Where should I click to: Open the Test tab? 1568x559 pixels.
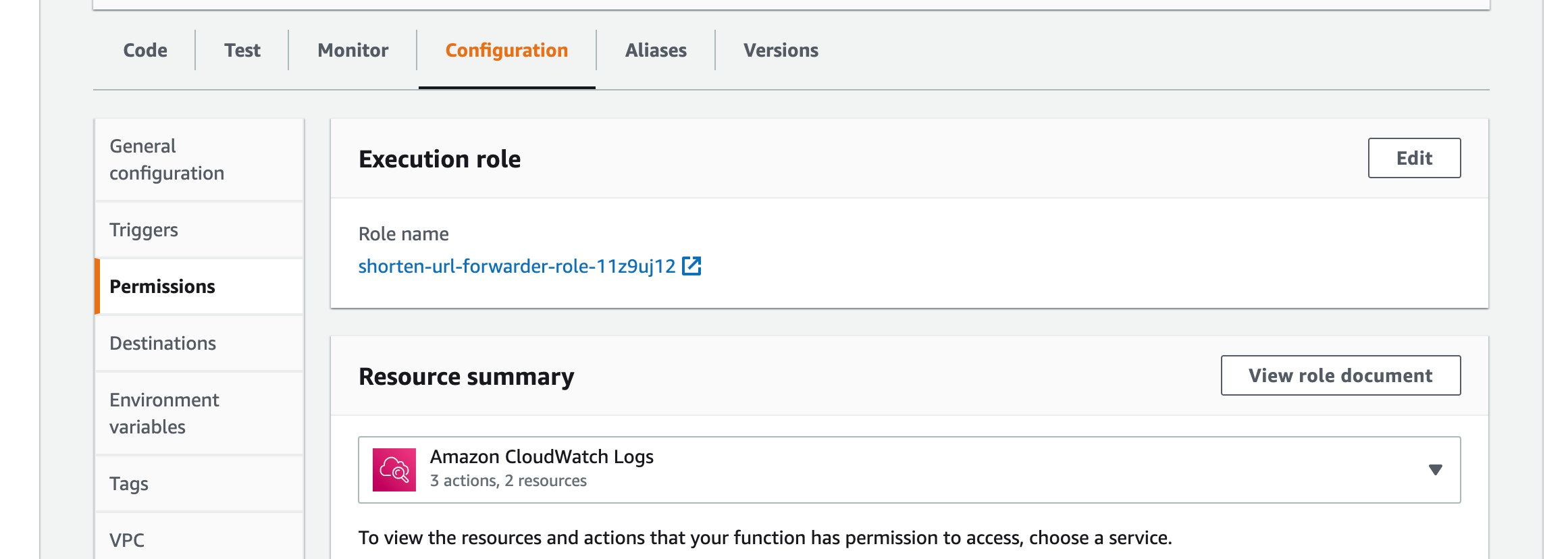(242, 51)
